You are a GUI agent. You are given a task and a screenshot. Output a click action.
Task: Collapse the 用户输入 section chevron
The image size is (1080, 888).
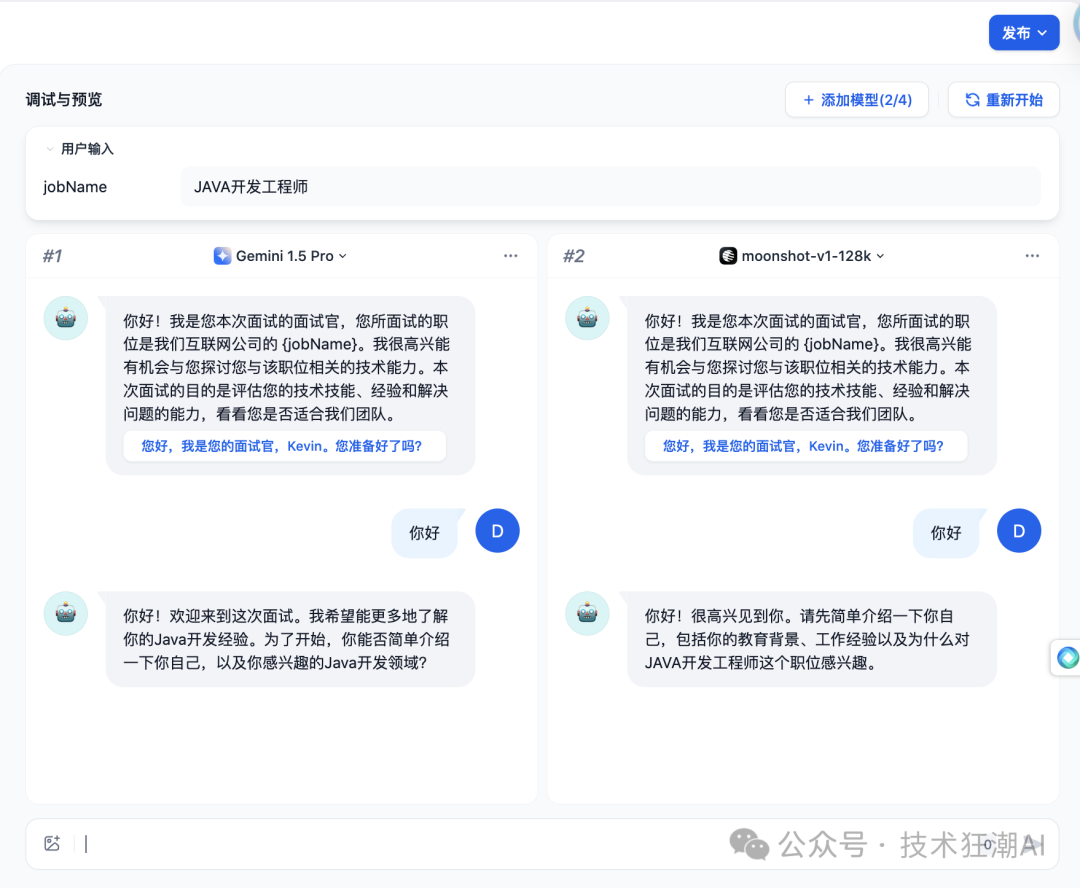(x=50, y=149)
